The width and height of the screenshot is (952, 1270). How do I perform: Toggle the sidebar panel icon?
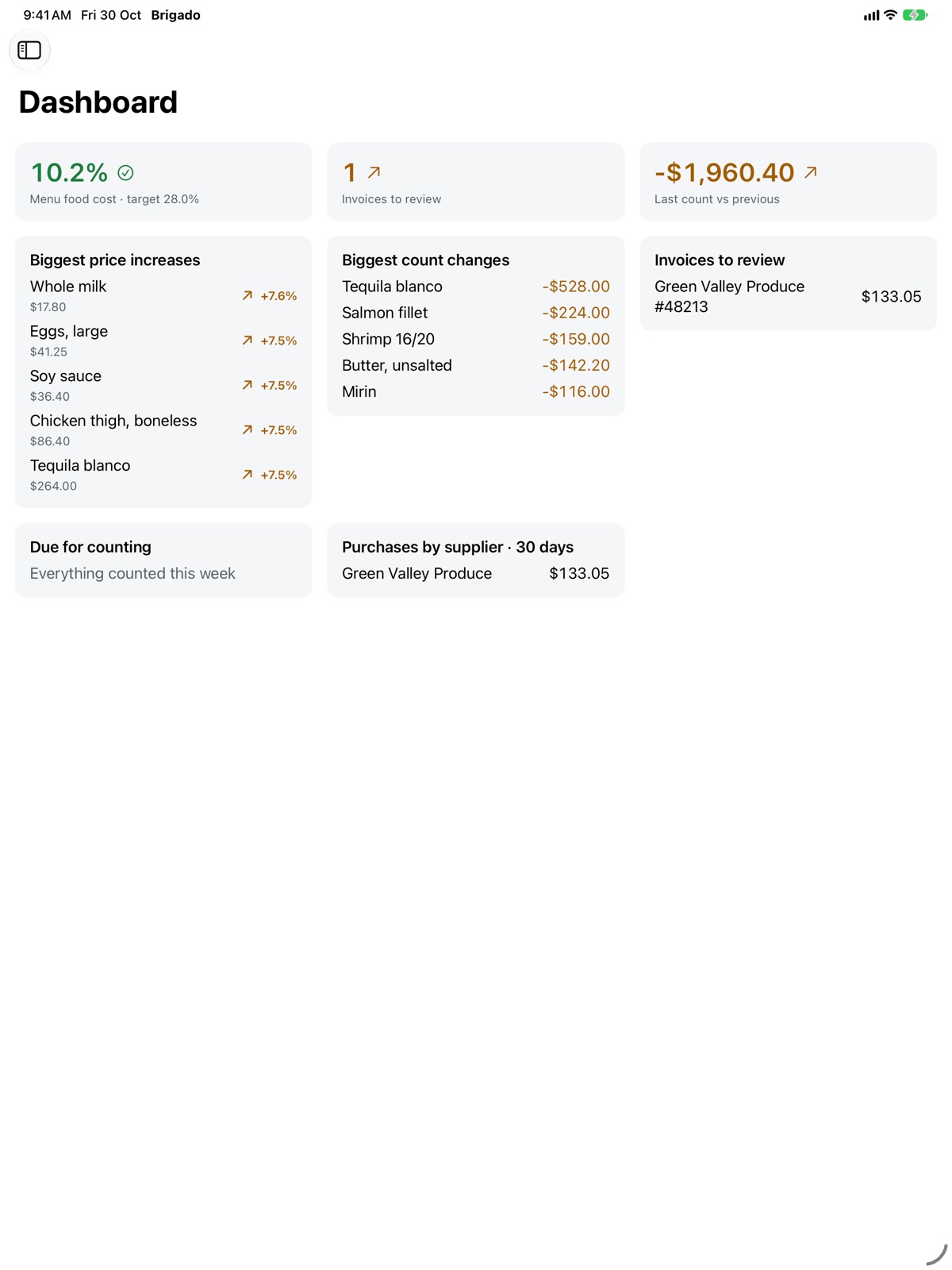coord(29,50)
